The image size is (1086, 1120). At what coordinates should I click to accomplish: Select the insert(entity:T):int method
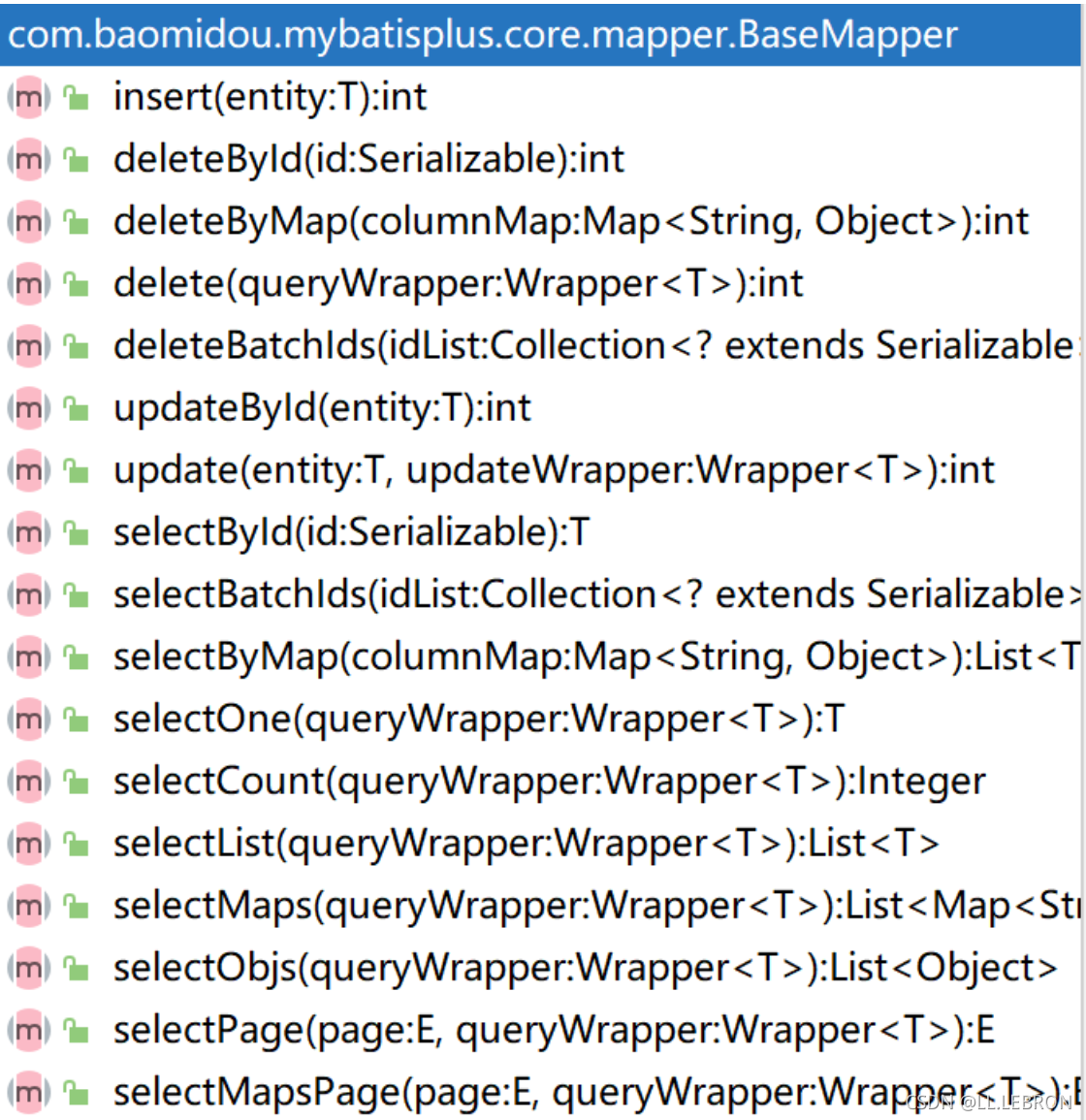click(x=271, y=97)
